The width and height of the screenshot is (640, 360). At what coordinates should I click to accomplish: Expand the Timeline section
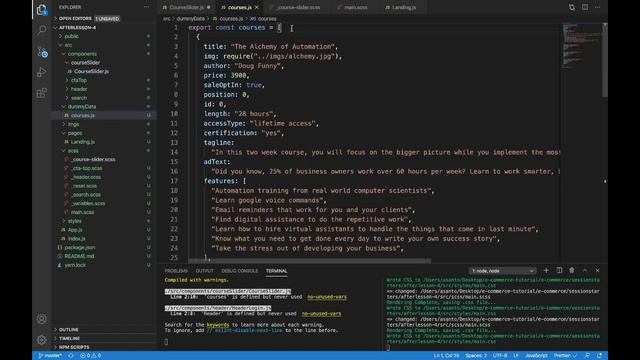69,338
